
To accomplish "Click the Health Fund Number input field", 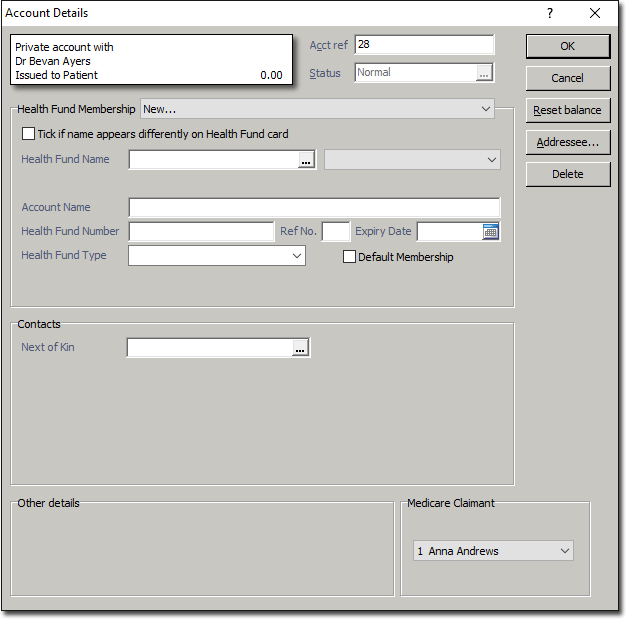I will click(x=201, y=232).
